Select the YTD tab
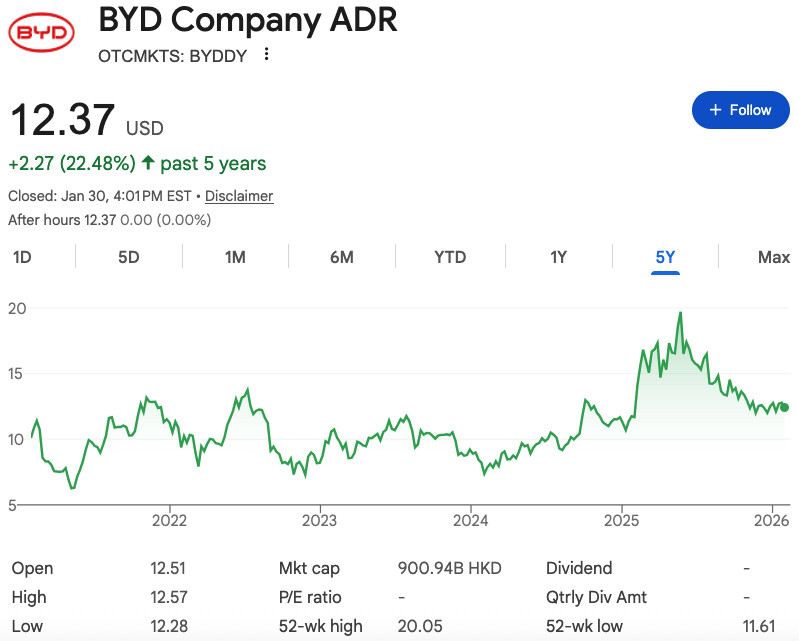The image size is (799, 641). (450, 257)
